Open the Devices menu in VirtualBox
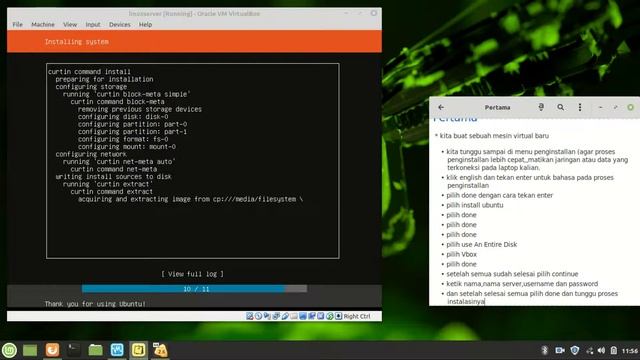 coord(120,24)
